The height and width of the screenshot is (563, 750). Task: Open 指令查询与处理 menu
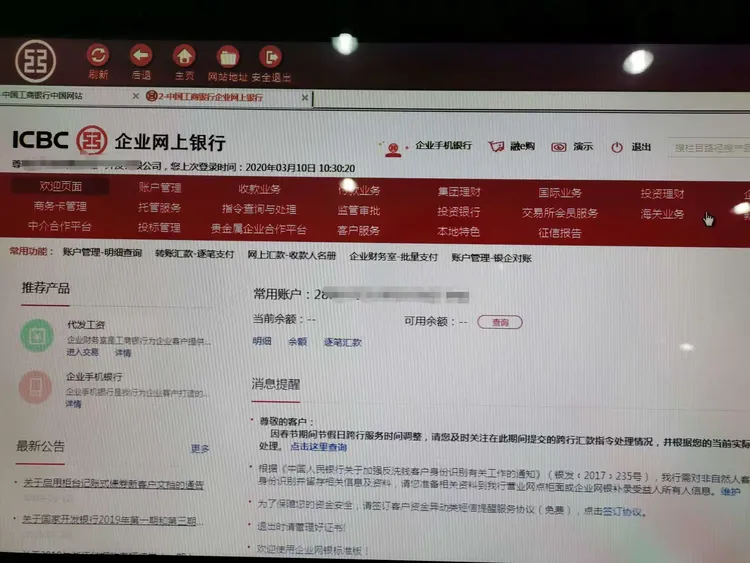click(259, 209)
